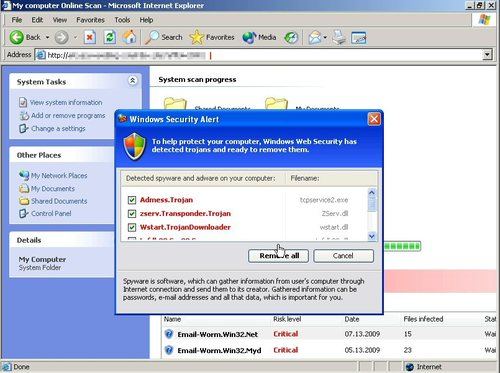Open Control Panel link

point(51,213)
